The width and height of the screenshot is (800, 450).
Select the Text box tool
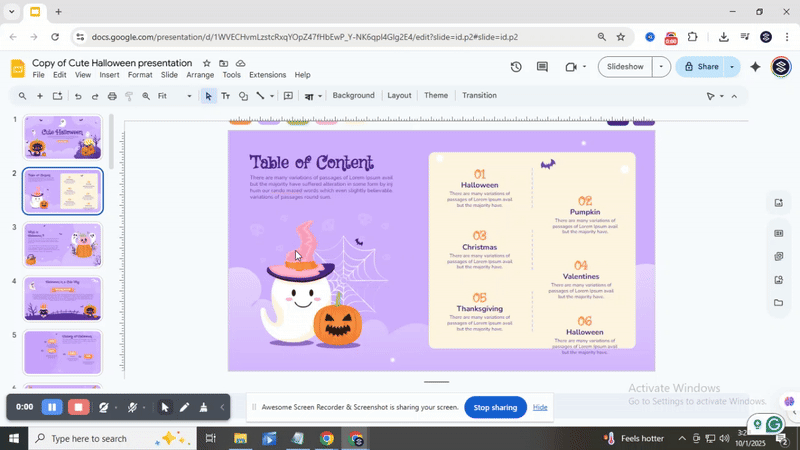225,96
